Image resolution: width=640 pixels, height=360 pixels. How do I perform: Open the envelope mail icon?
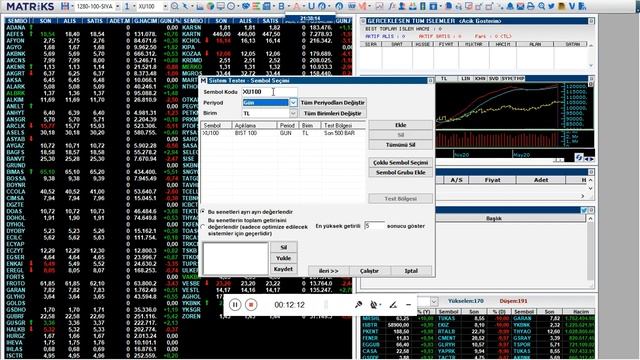(520, 7)
